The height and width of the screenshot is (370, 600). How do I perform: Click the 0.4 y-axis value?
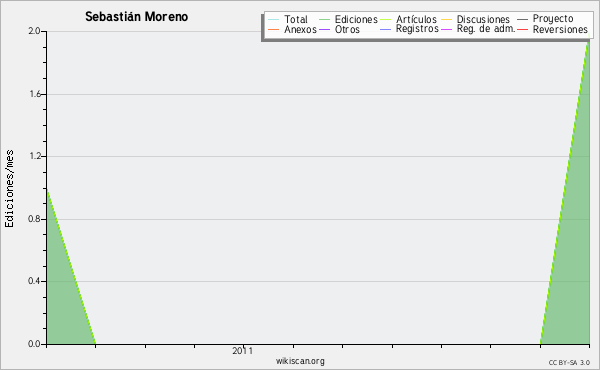(x=34, y=281)
